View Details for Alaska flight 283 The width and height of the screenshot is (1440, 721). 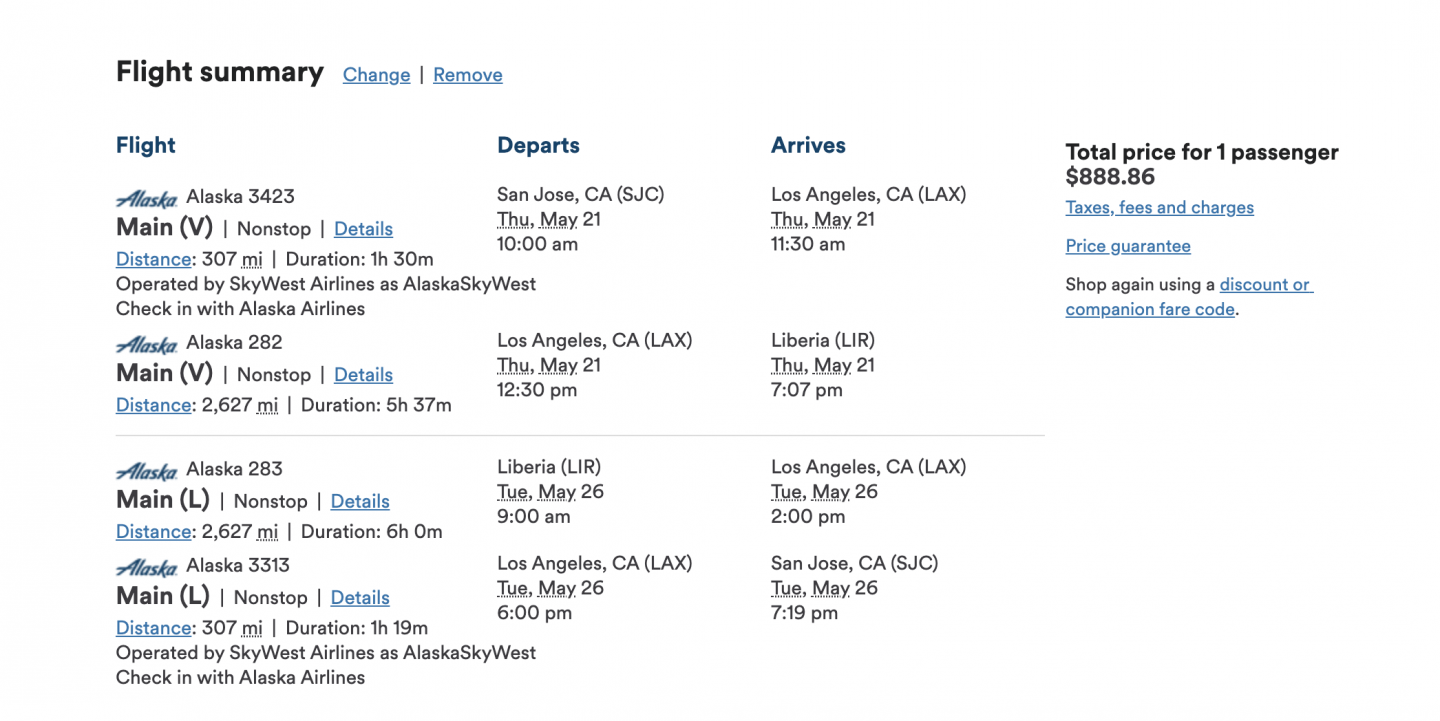tap(360, 501)
